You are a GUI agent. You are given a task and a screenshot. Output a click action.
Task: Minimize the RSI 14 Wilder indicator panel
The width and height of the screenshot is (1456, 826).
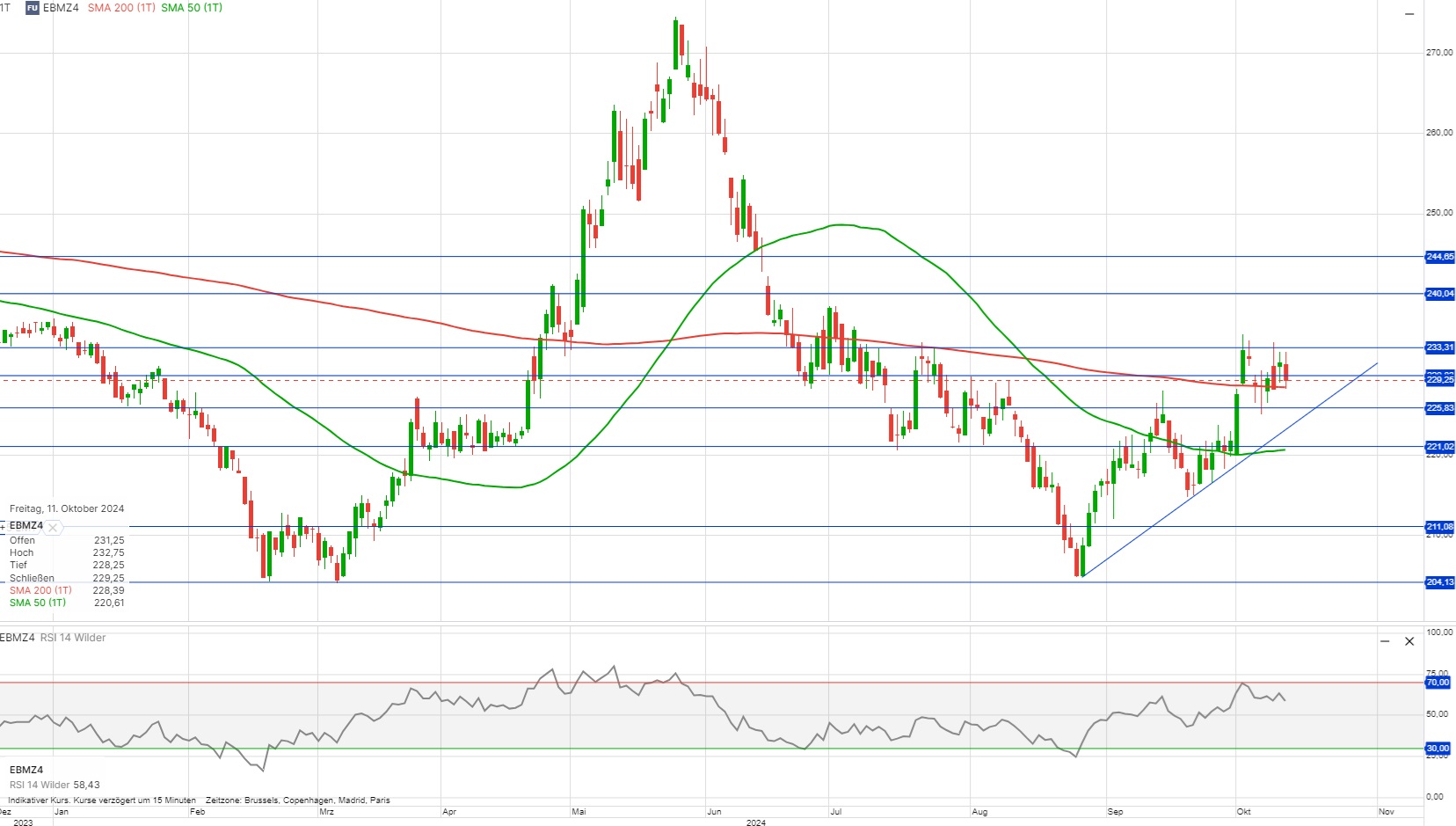1385,641
